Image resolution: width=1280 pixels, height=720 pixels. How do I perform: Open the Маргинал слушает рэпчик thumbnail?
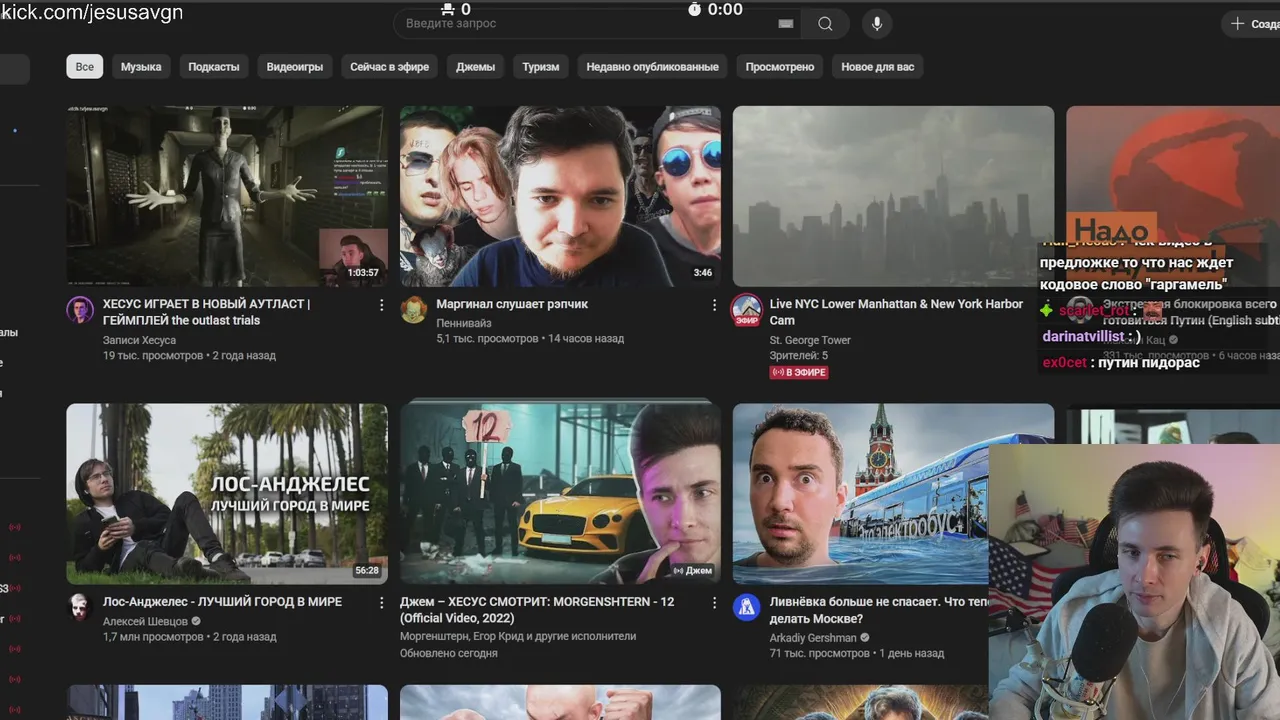click(x=560, y=196)
